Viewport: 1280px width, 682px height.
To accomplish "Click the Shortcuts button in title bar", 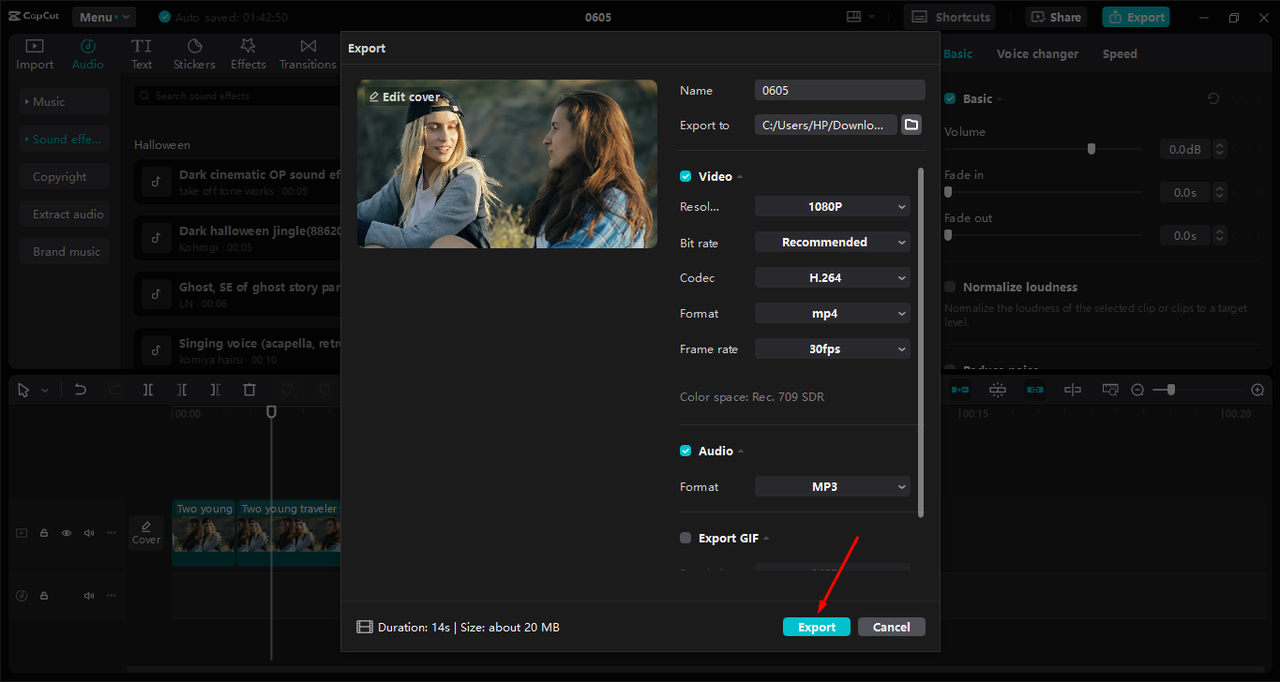I will (x=951, y=17).
